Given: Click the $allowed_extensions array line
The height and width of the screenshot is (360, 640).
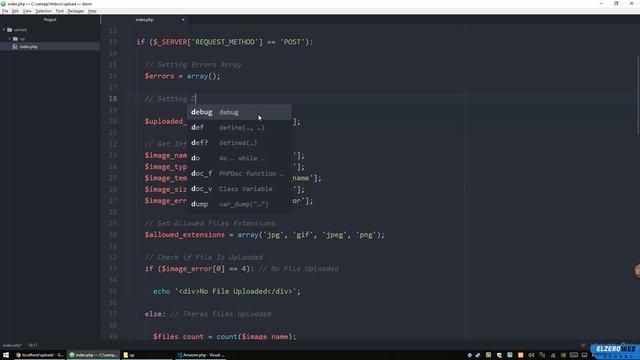Looking at the screenshot, I should 264,235.
